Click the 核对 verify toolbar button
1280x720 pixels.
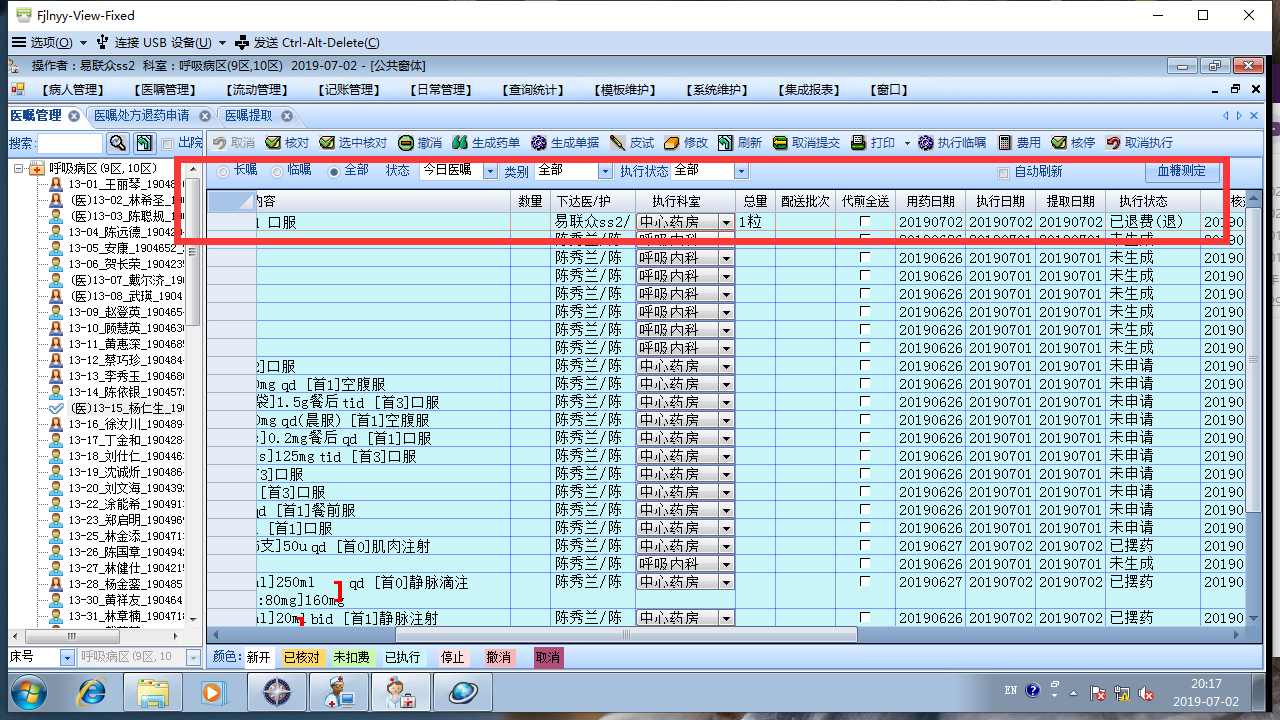pos(286,143)
